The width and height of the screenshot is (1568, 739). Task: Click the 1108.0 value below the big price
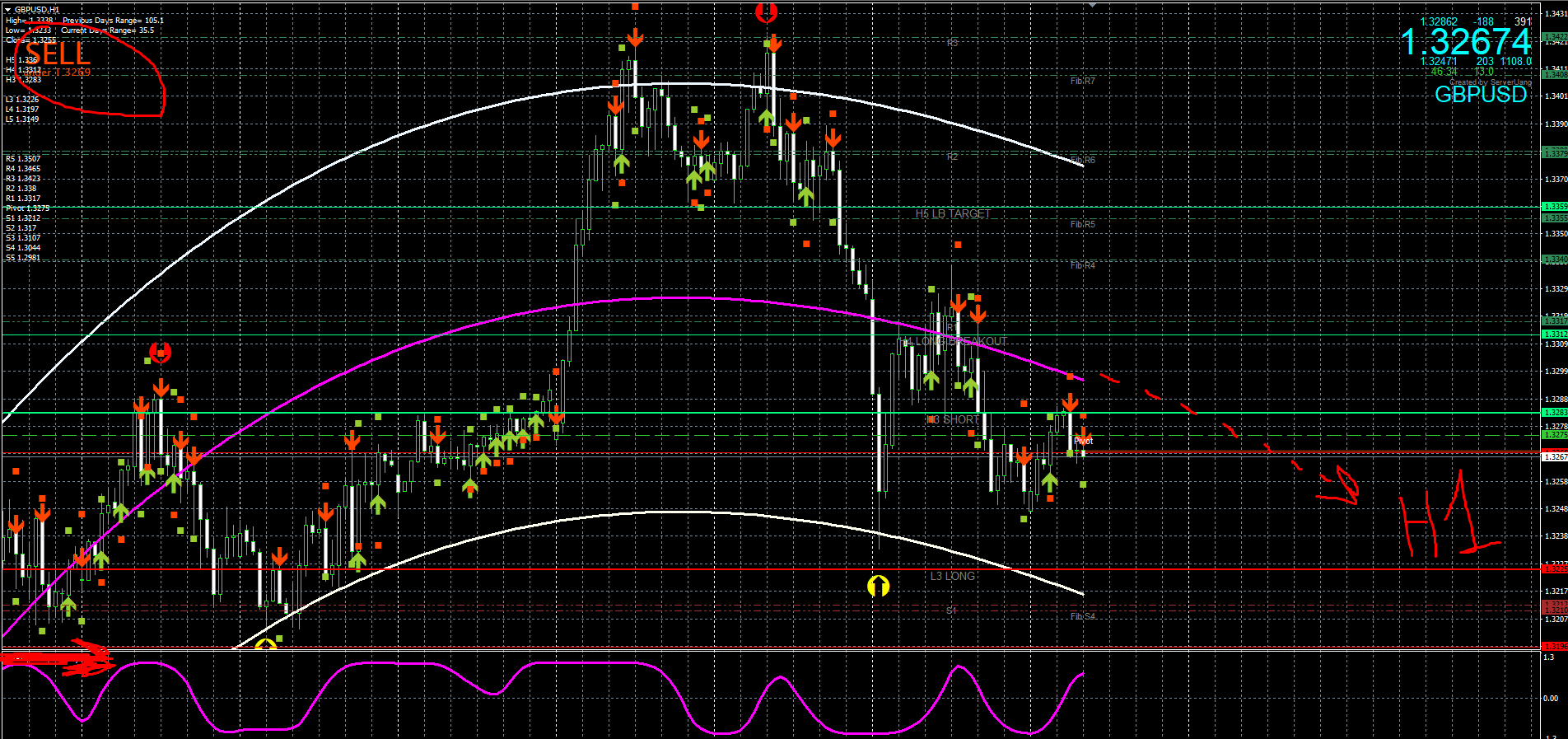pos(1515,62)
